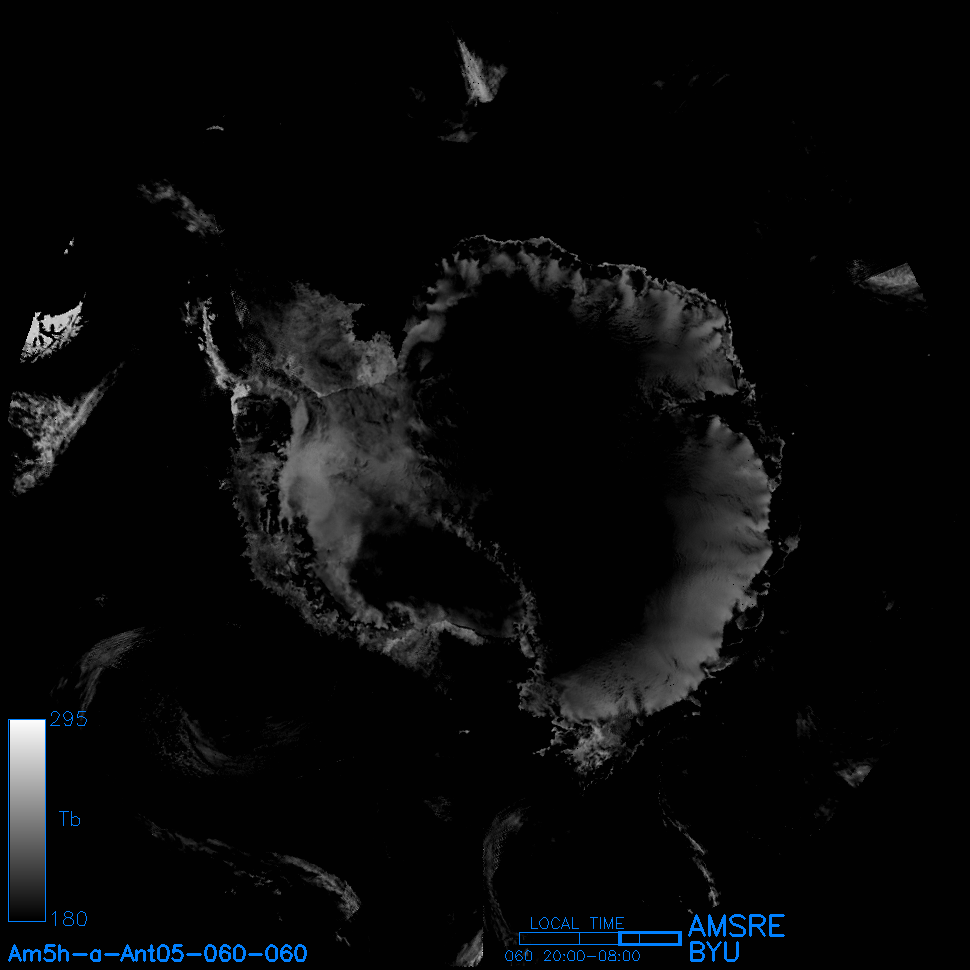Screen dimensions: 970x970
Task: Click the 295 maximum scale value
Action: point(68,720)
